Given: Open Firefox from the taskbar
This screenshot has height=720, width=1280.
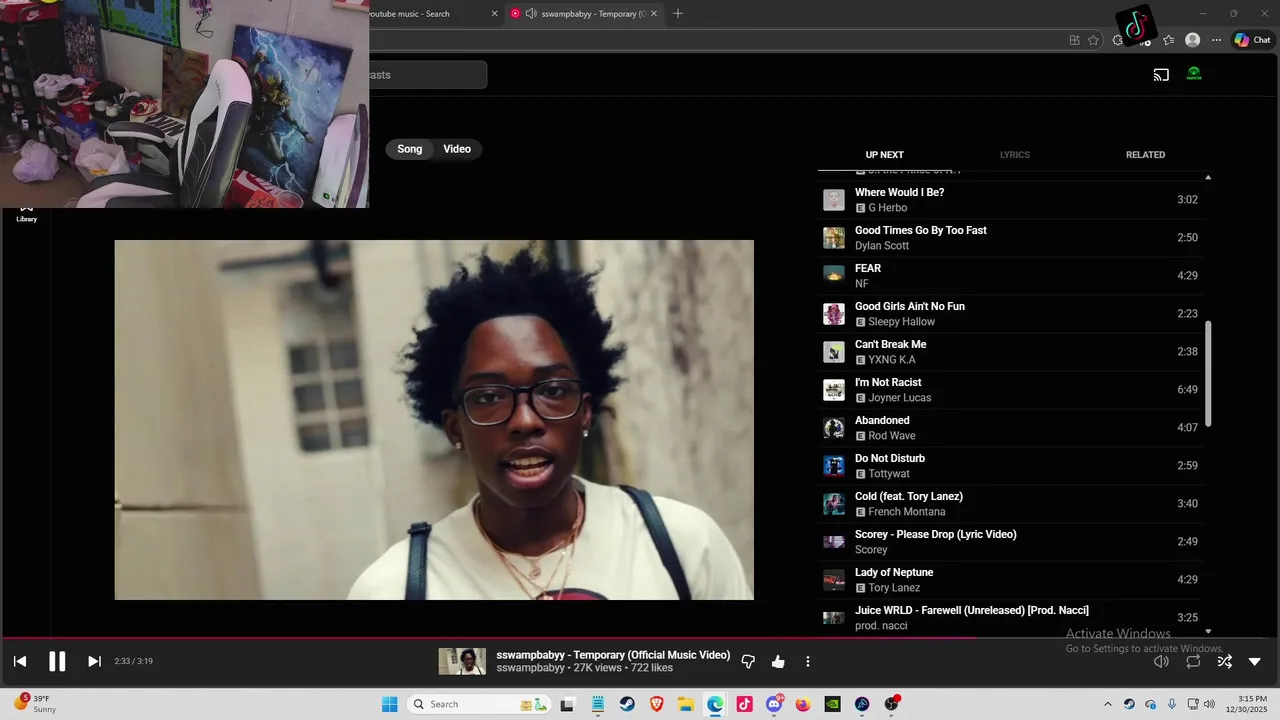Looking at the screenshot, I should coord(803,704).
